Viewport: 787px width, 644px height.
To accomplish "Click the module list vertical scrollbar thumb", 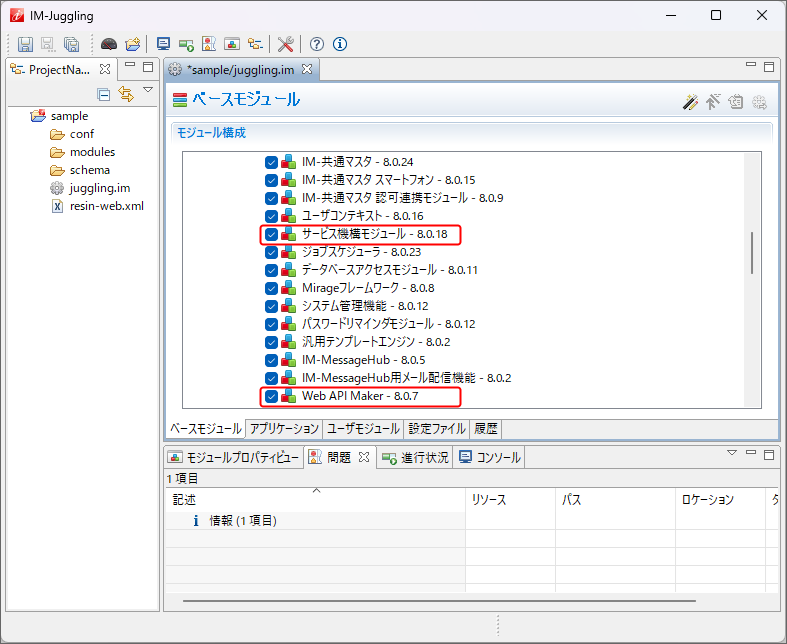I will 751,253.
